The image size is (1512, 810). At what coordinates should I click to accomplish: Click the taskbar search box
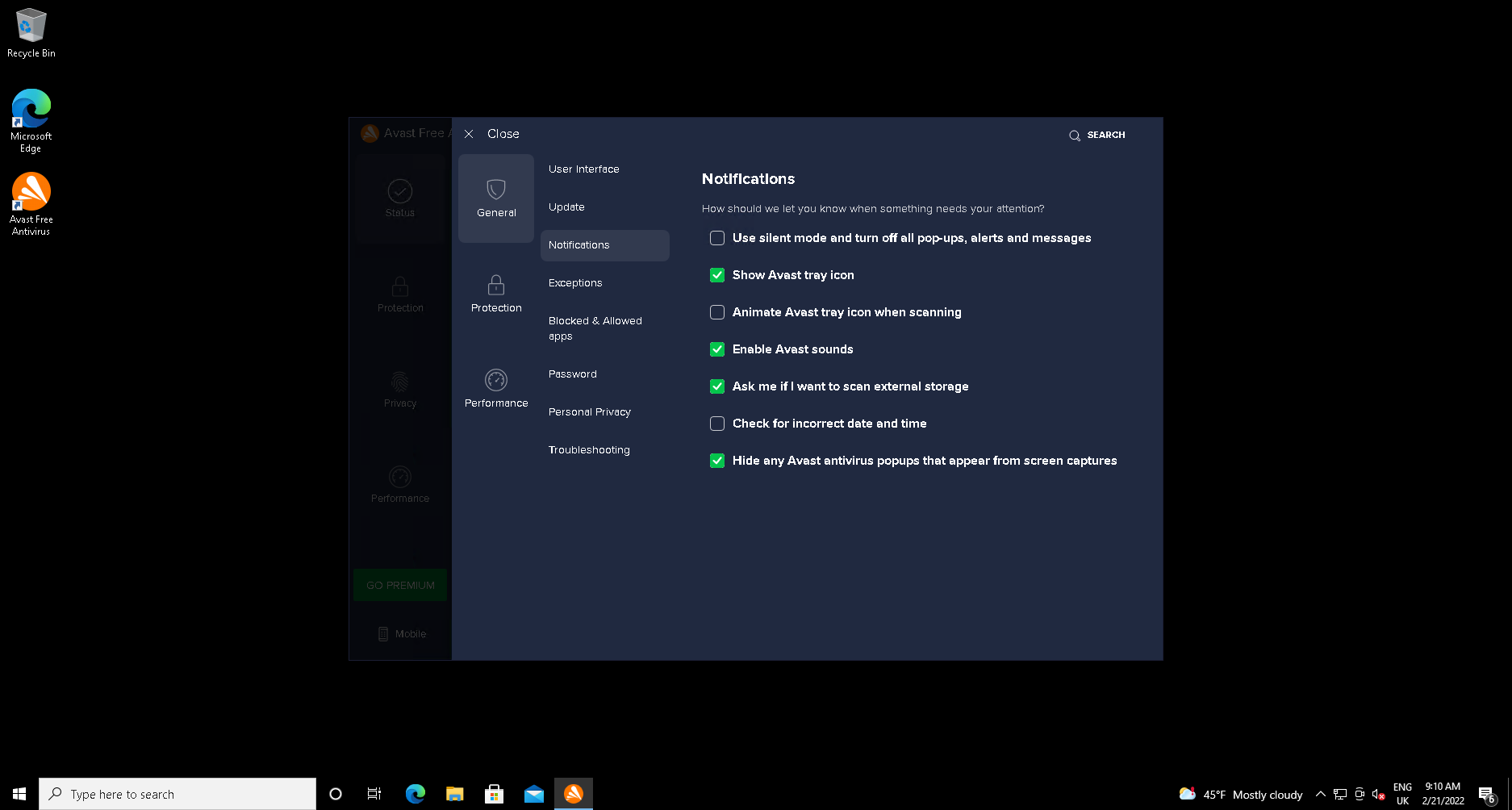point(178,794)
